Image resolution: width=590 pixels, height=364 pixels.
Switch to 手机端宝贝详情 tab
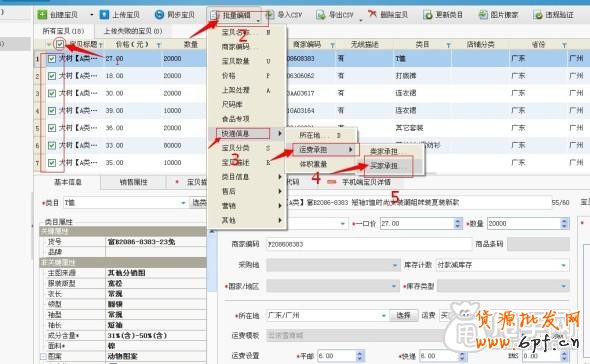tap(366, 182)
